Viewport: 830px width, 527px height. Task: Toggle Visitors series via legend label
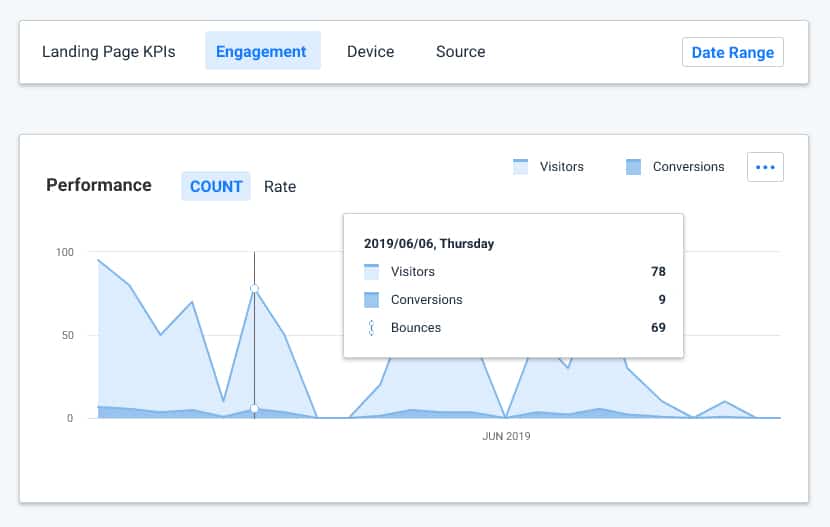(x=561, y=167)
